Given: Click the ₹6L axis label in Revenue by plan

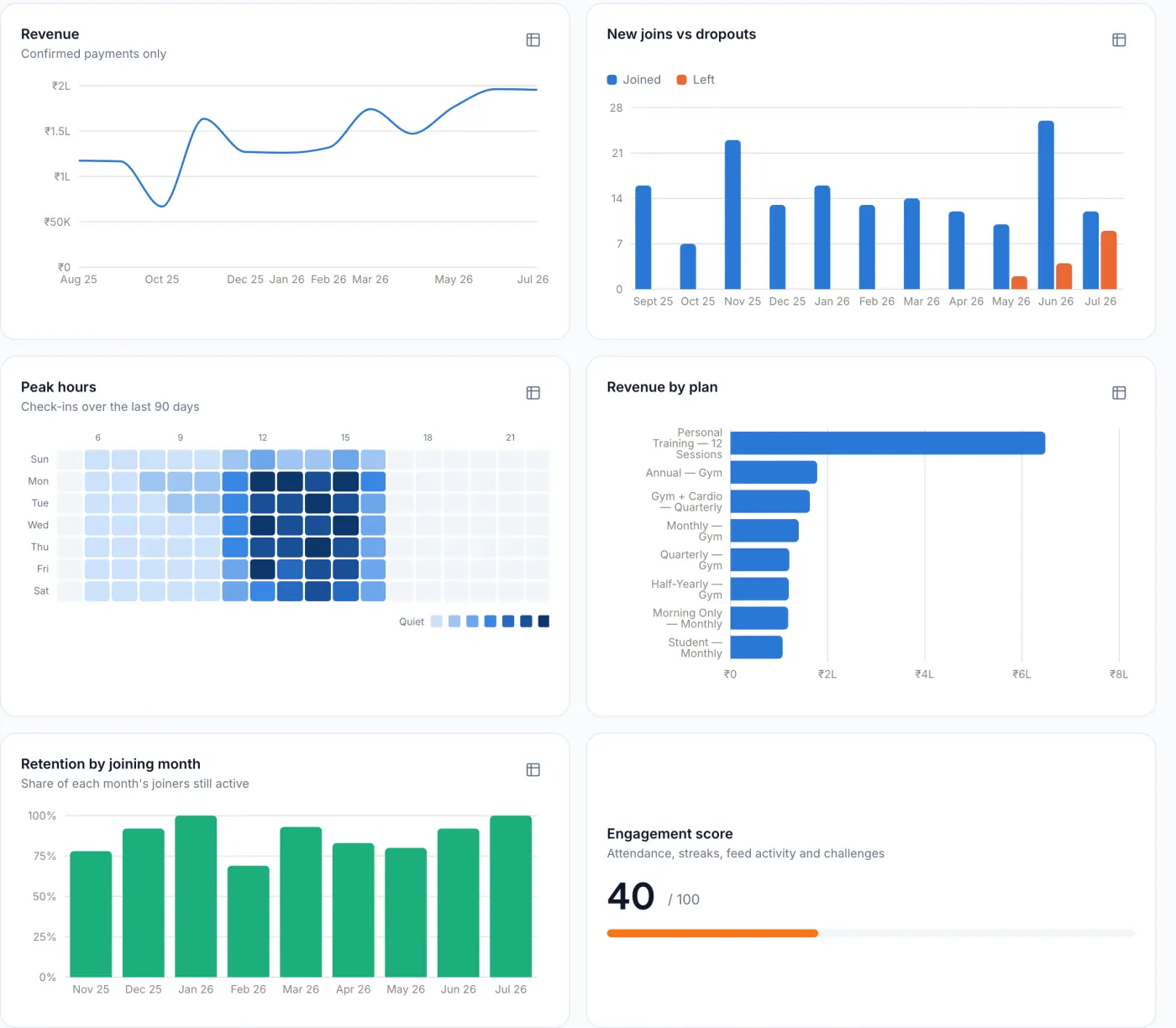Looking at the screenshot, I should click(x=1021, y=674).
